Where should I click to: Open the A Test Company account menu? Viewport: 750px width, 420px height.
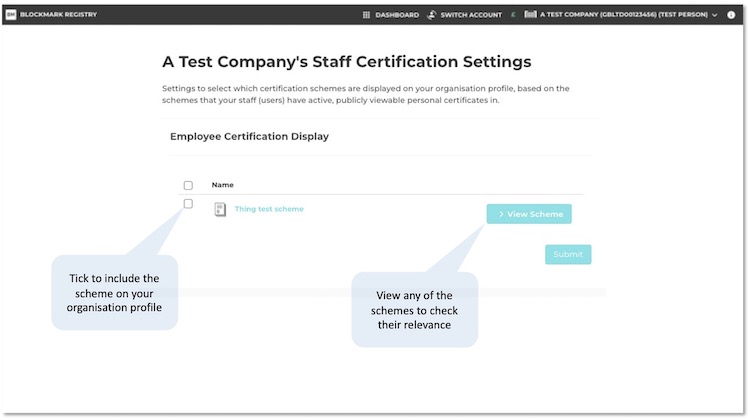pyautogui.click(x=624, y=15)
